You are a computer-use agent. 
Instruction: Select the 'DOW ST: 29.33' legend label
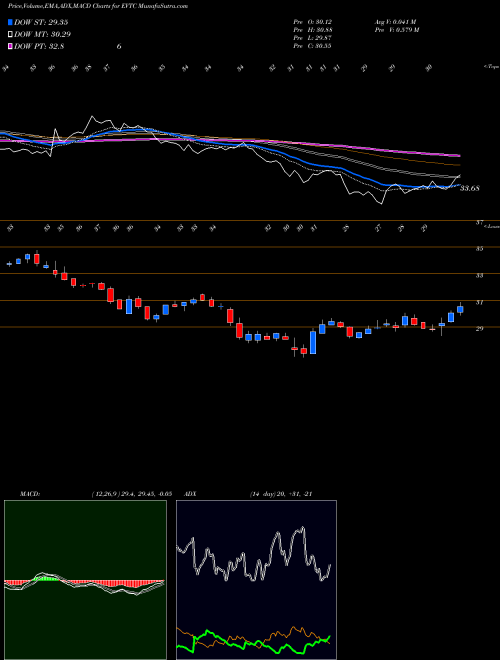(x=41, y=22)
